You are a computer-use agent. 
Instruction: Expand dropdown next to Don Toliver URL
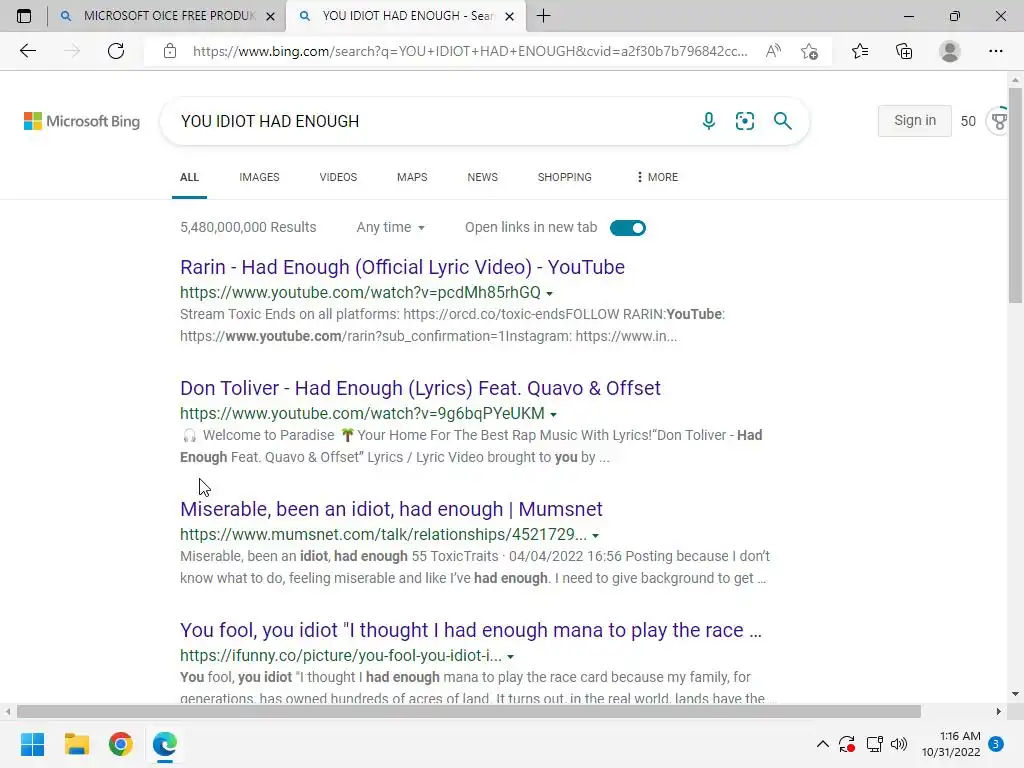click(x=553, y=414)
